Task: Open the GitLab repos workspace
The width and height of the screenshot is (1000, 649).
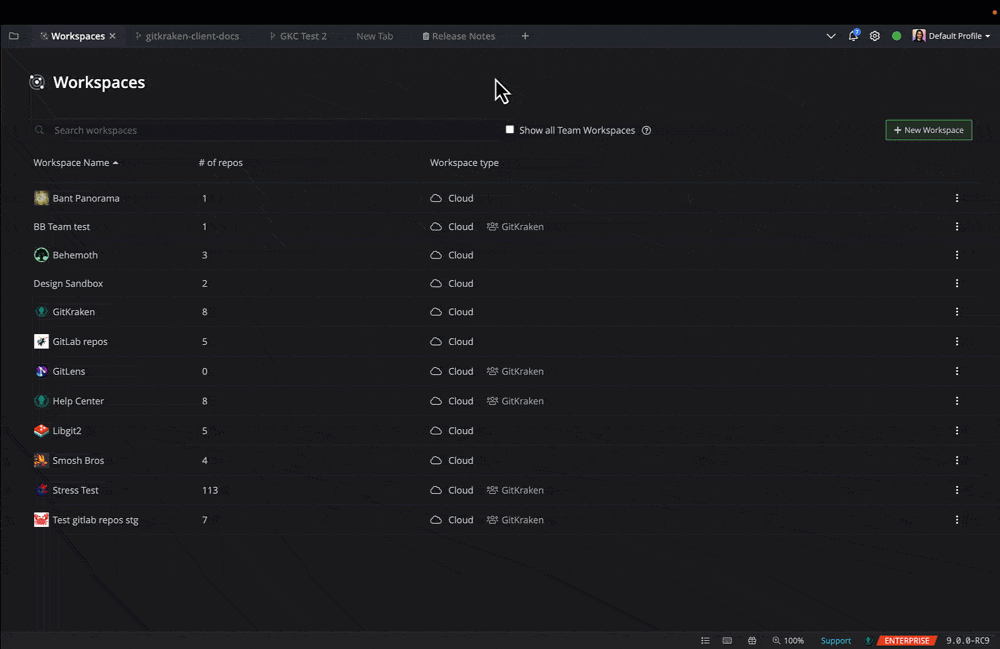Action: 80,342
